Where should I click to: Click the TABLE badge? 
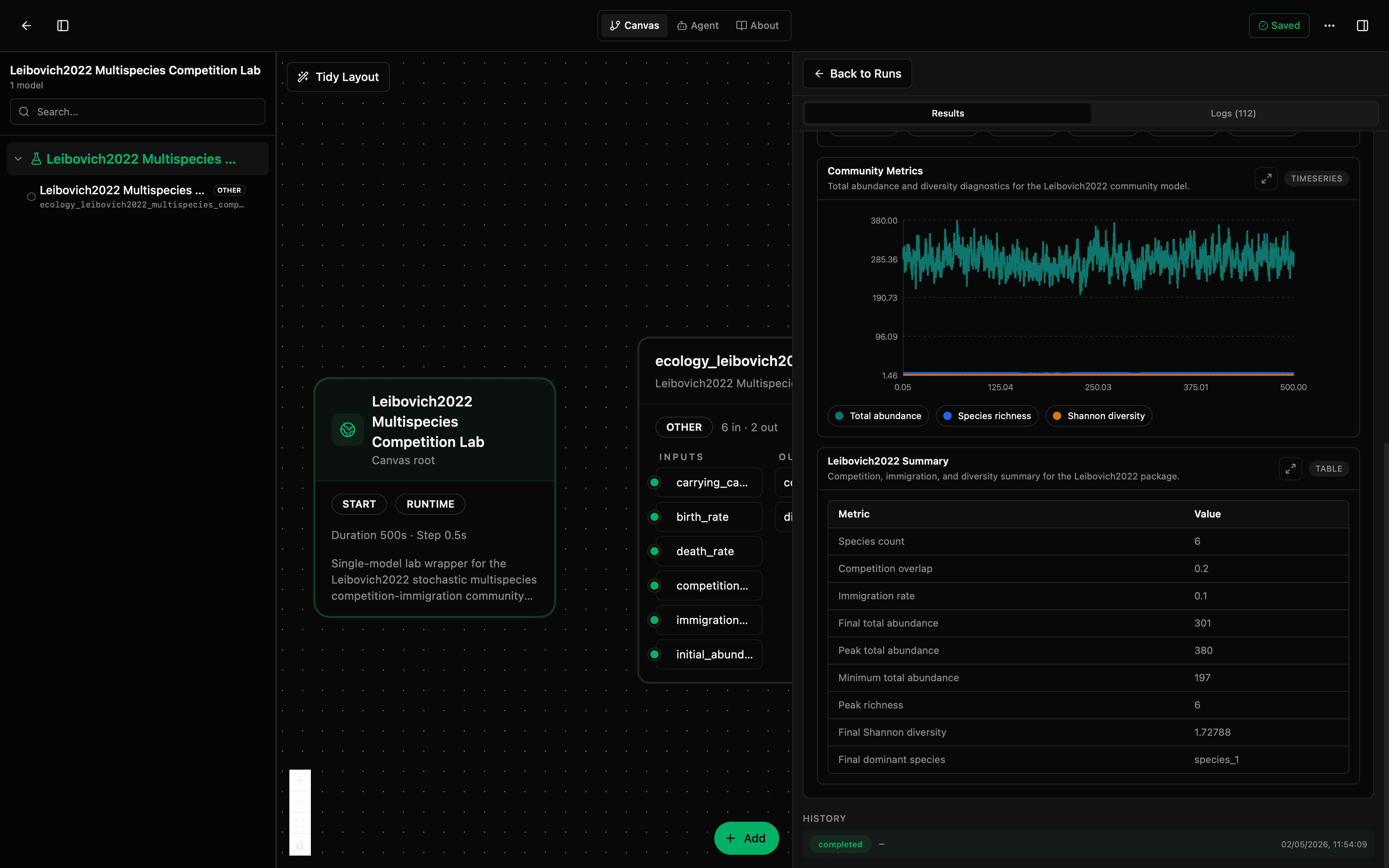point(1328,468)
